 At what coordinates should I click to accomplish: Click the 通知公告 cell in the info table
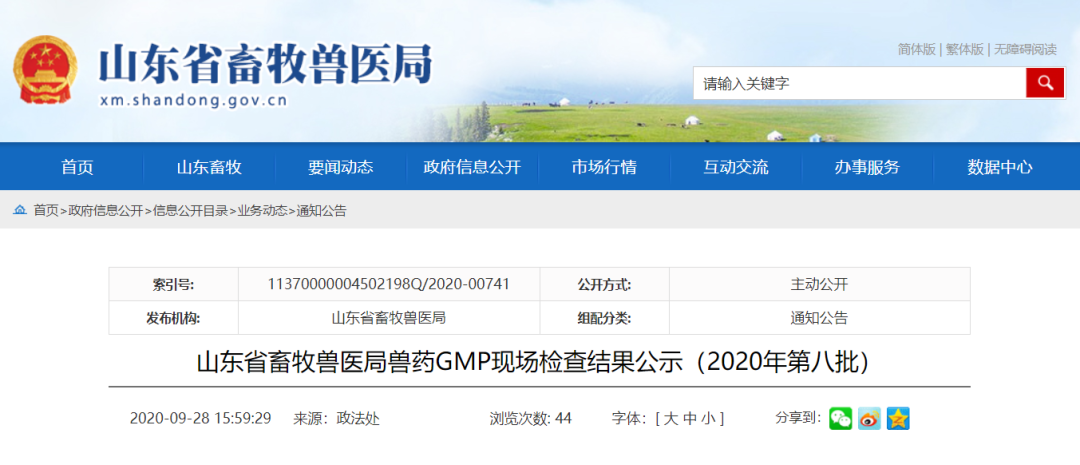(x=820, y=318)
